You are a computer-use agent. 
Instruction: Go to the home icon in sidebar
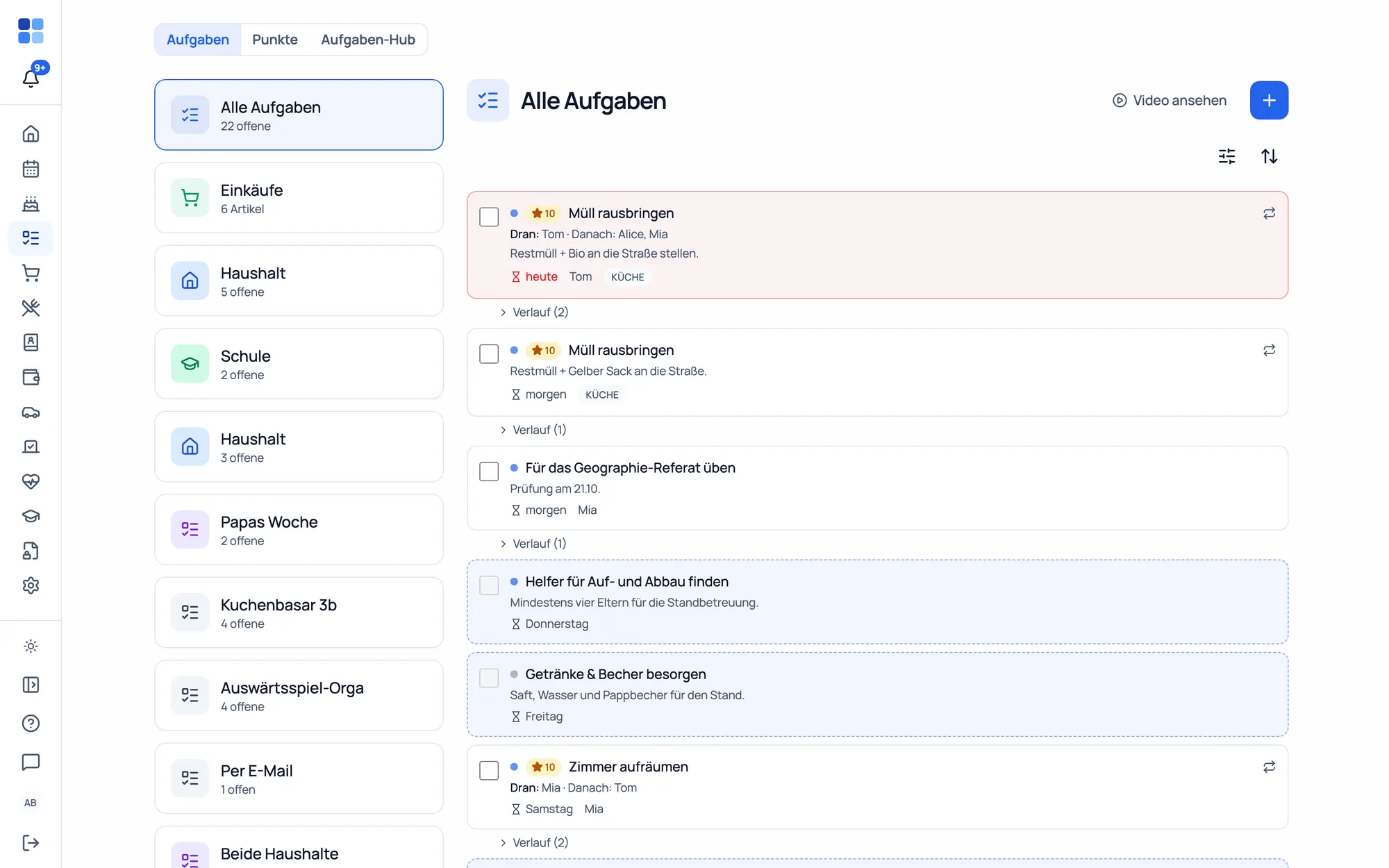[x=31, y=134]
